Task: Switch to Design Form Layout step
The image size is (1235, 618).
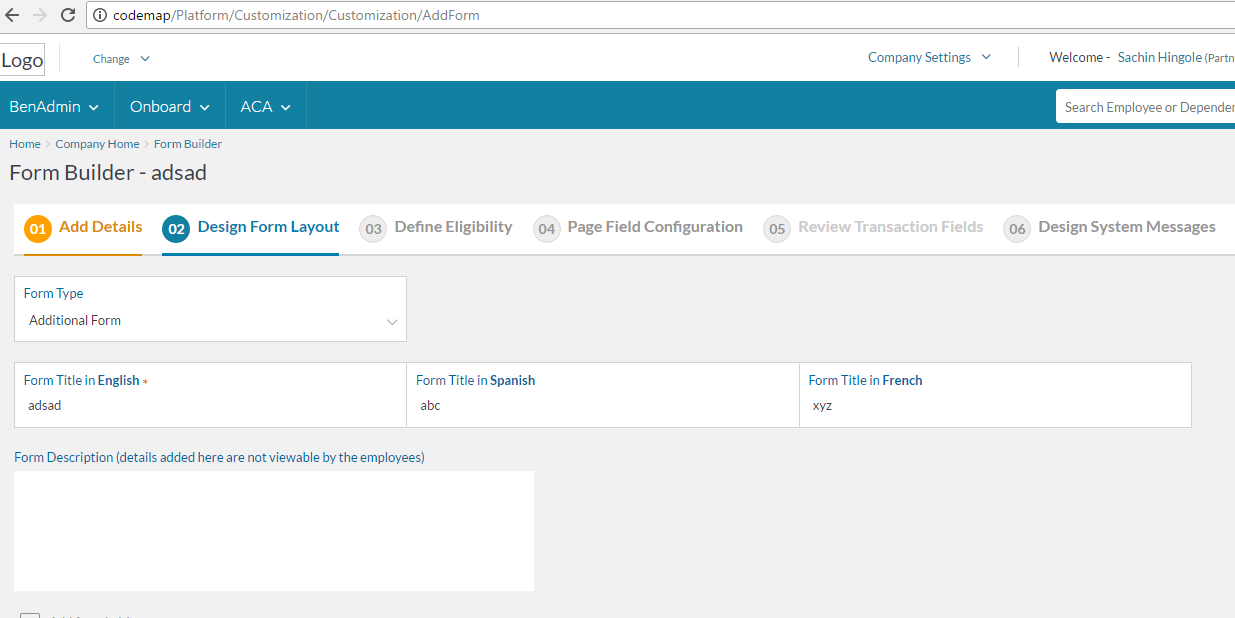Action: (x=268, y=227)
